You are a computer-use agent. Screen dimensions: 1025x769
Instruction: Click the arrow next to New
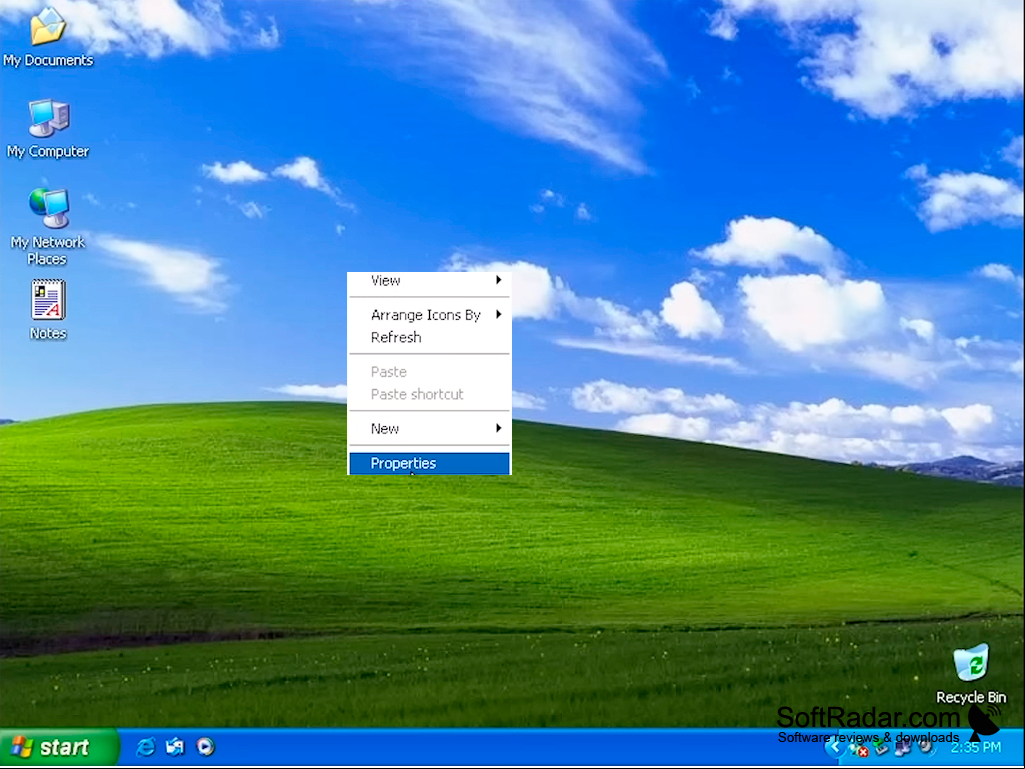[499, 428]
